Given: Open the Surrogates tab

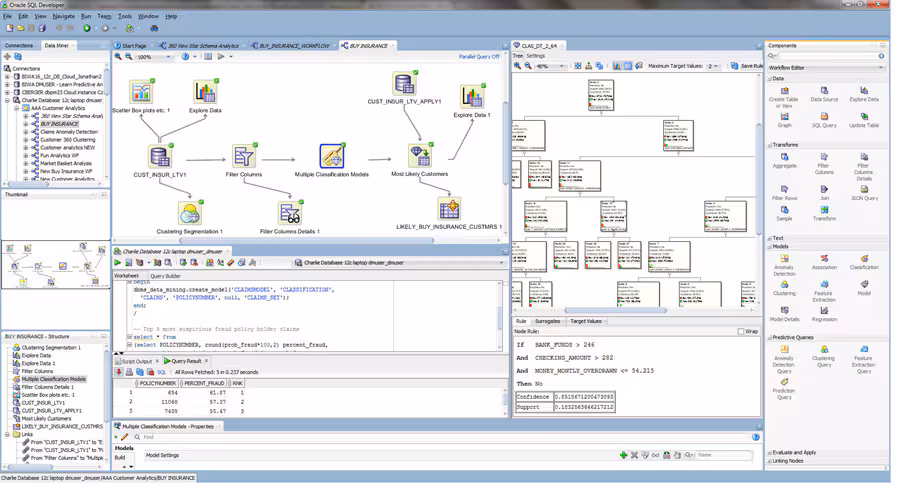Looking at the screenshot, I should point(548,321).
